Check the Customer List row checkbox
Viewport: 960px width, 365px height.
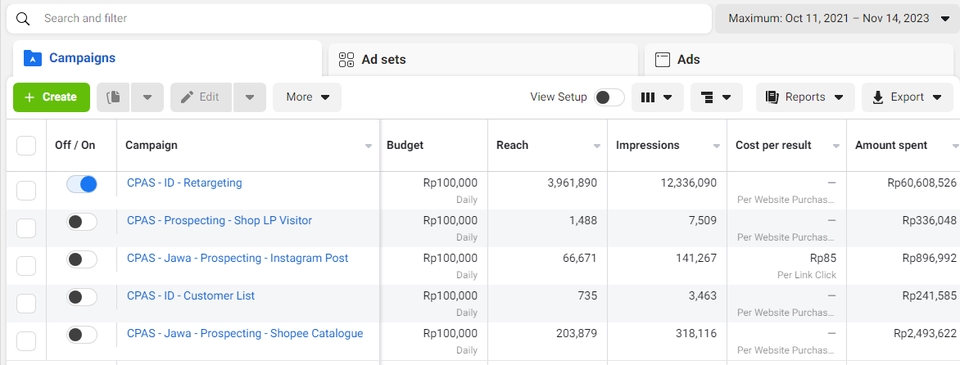26,304
